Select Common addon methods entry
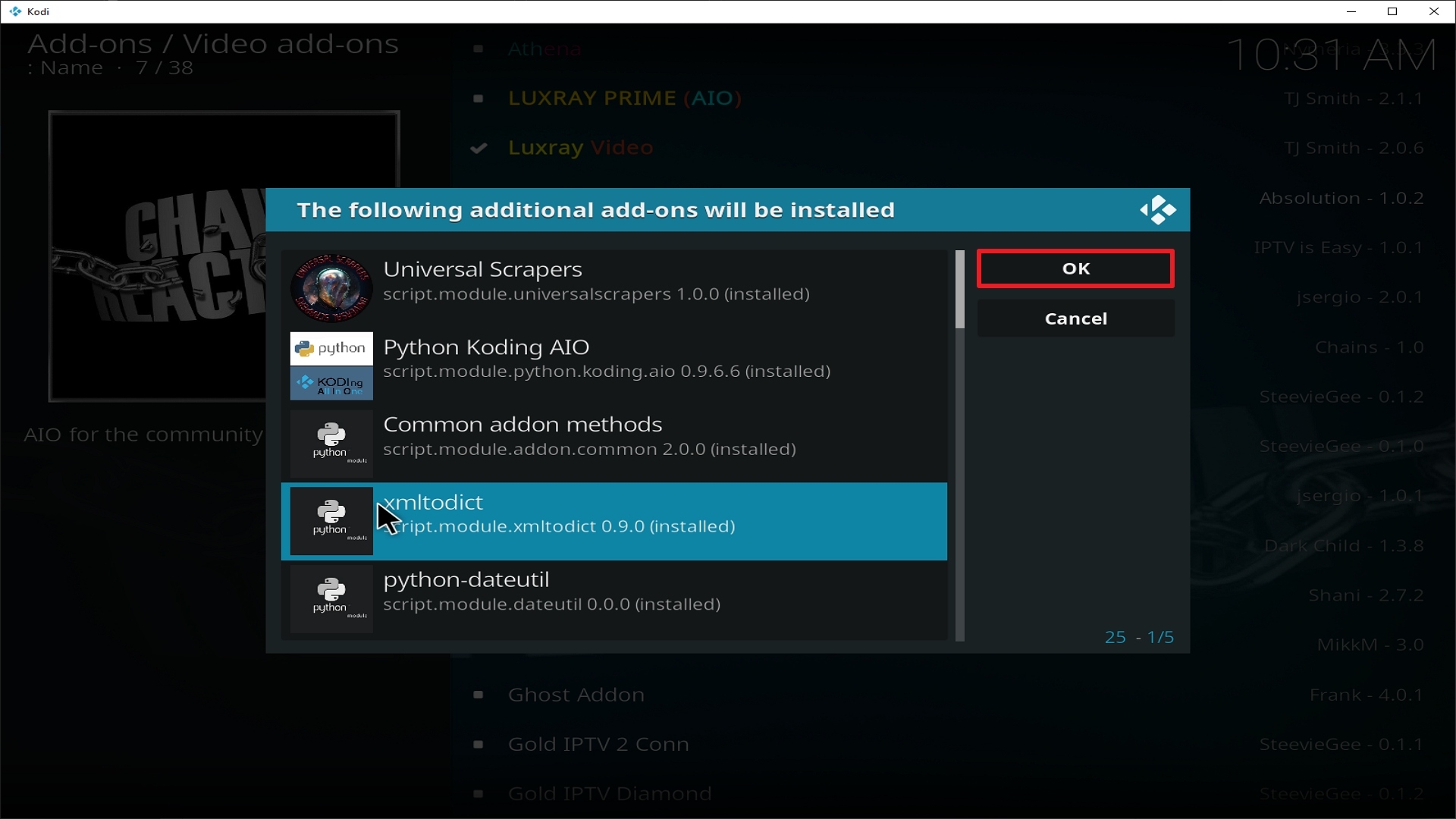This screenshot has width=1456, height=819. (x=614, y=444)
